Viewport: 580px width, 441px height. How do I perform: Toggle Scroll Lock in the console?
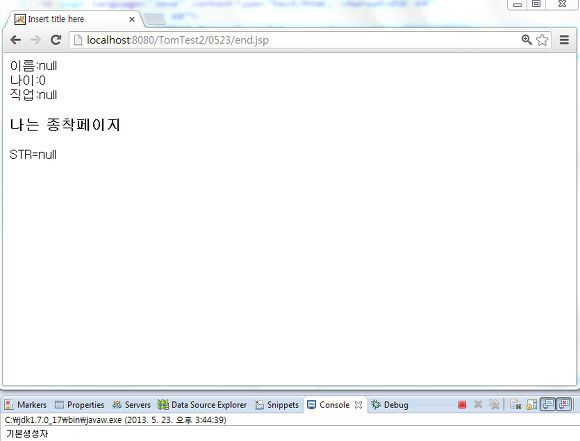tap(532, 404)
